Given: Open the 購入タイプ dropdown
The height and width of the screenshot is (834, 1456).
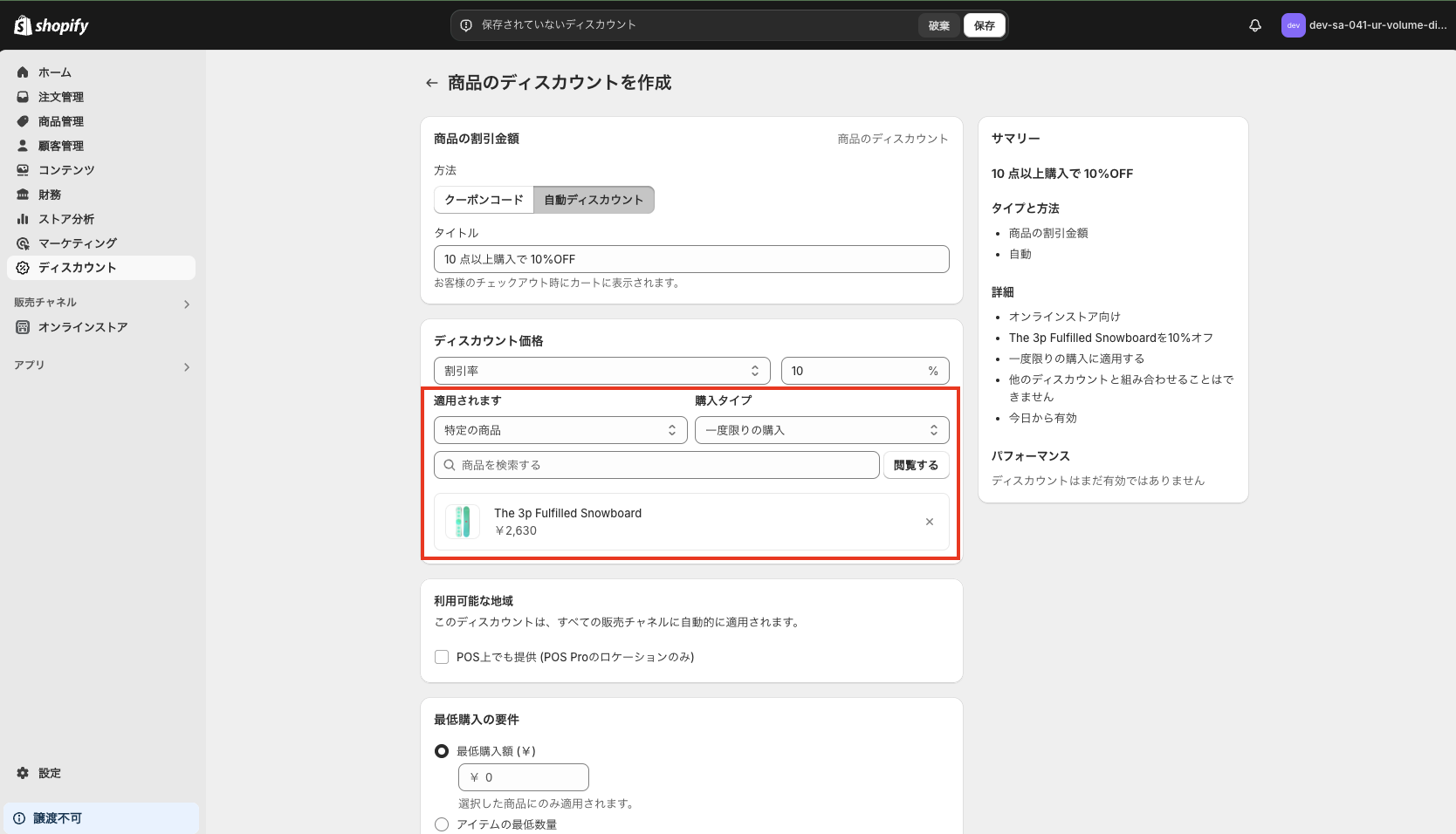Looking at the screenshot, I should 821,429.
